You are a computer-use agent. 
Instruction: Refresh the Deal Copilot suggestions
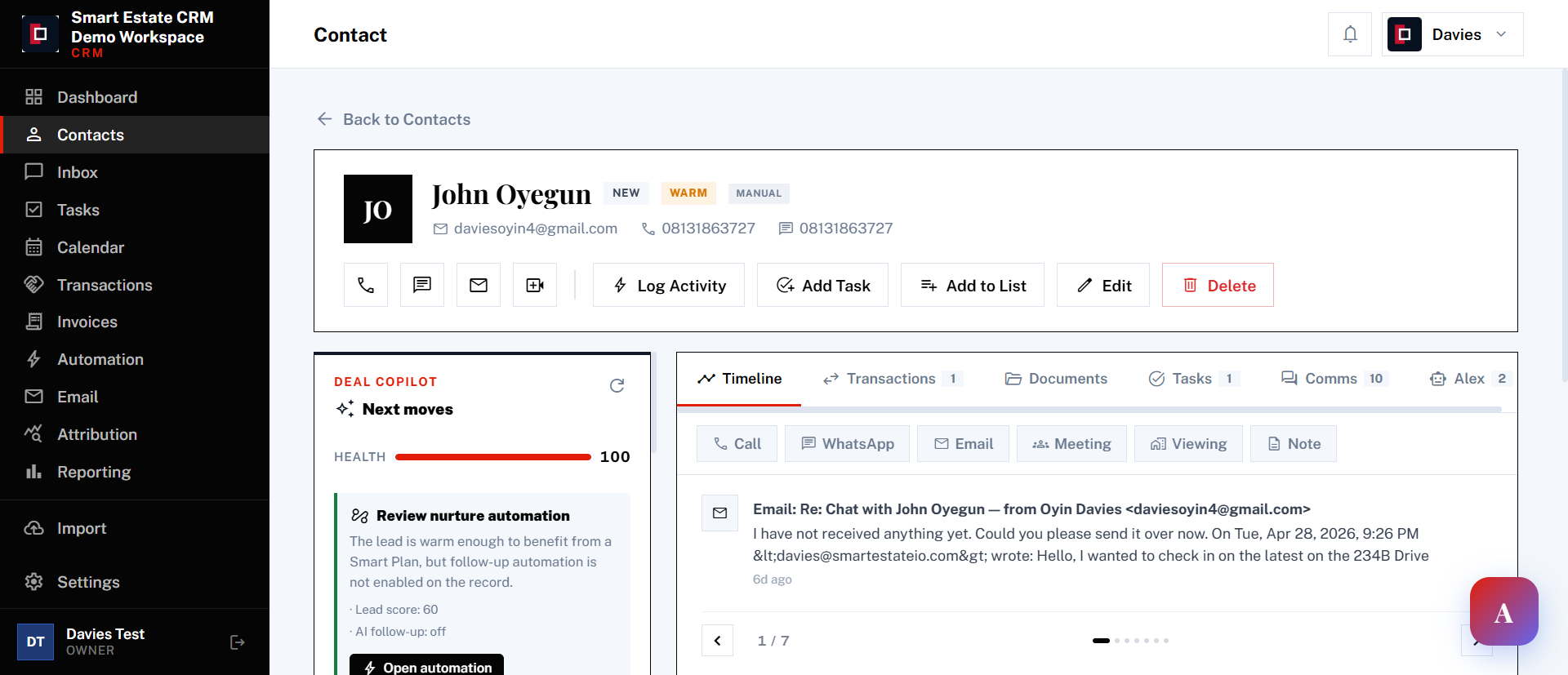(x=617, y=385)
